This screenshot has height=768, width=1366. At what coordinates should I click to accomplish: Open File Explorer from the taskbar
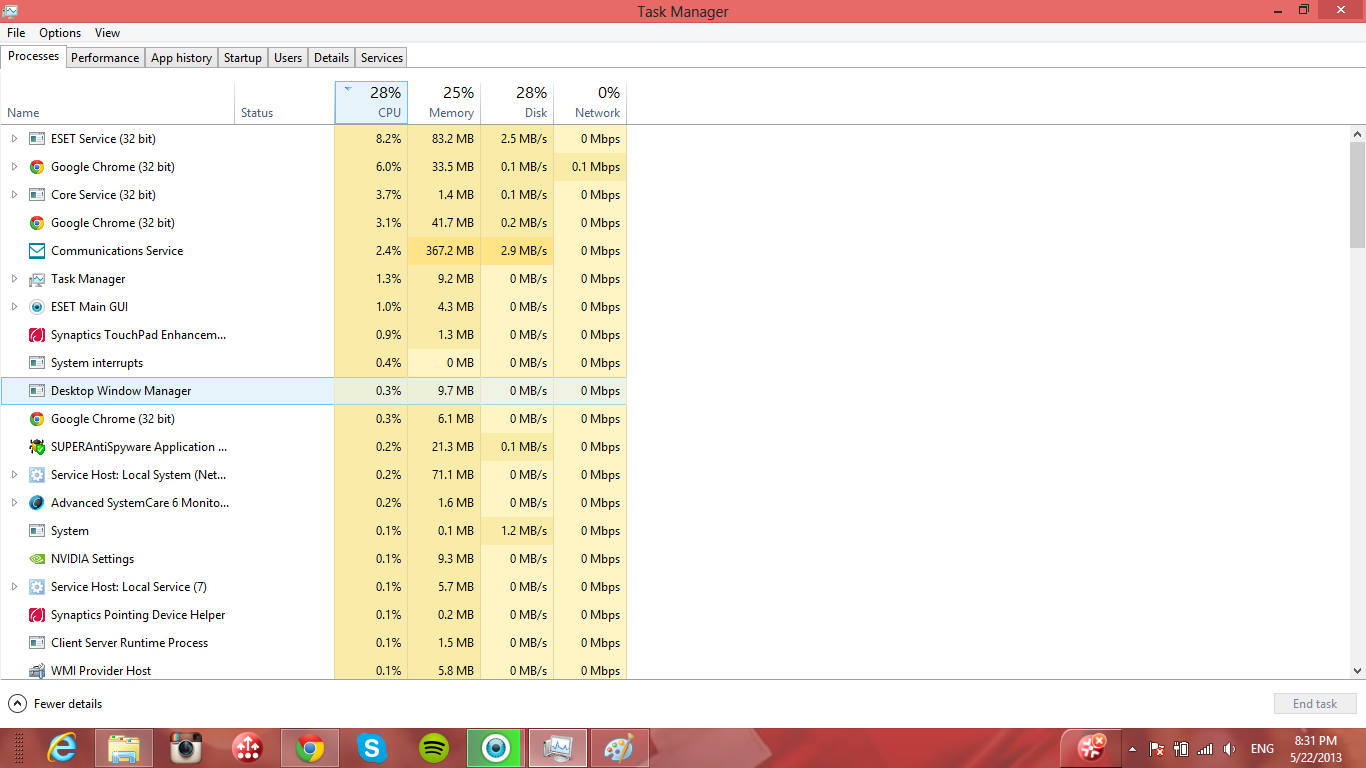(x=124, y=748)
